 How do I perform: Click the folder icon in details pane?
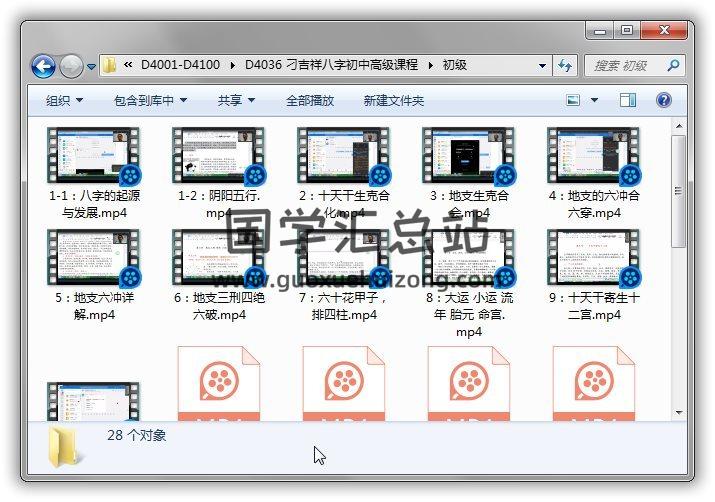pos(67,447)
